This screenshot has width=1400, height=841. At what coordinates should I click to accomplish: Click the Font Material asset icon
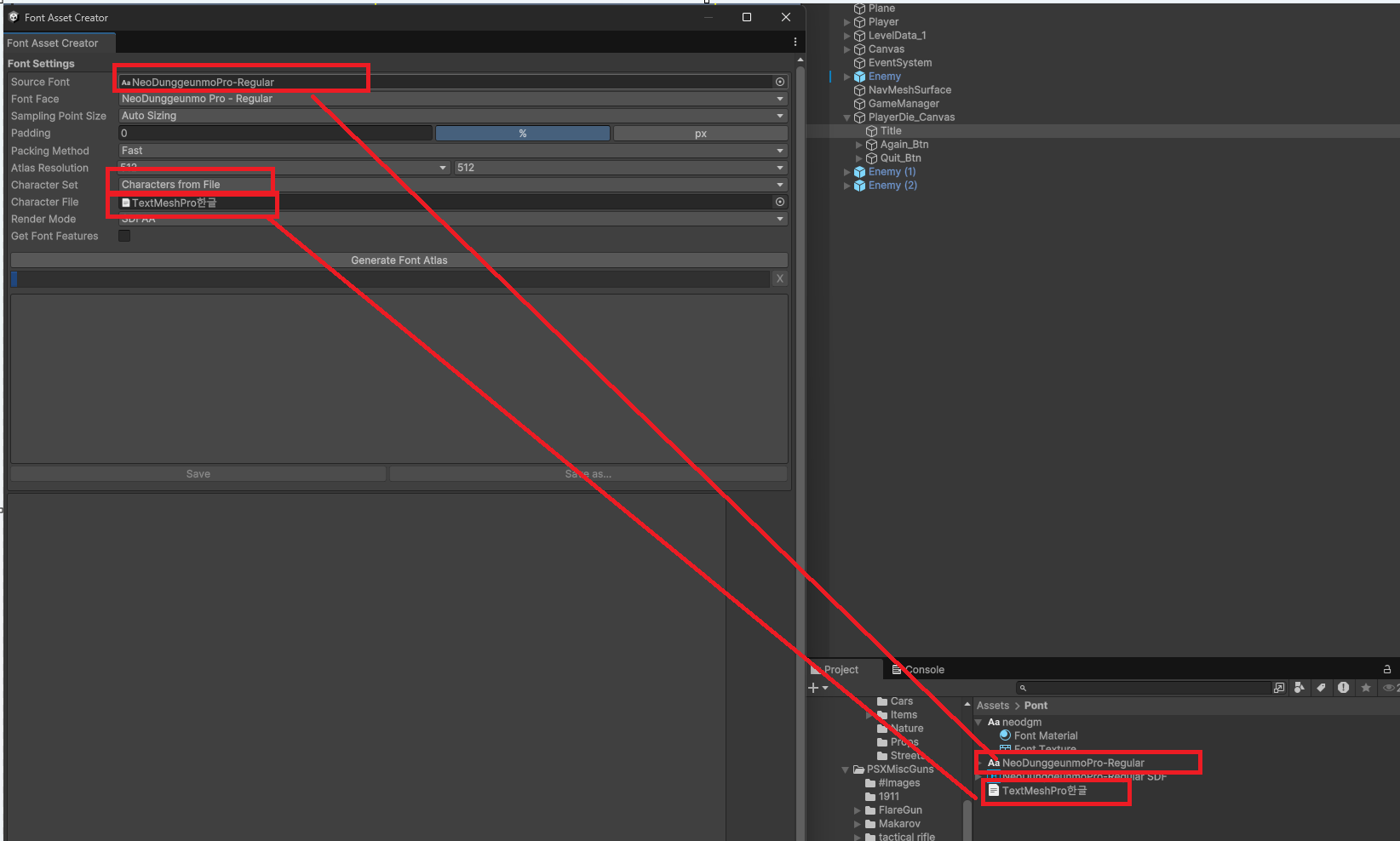click(x=1005, y=735)
